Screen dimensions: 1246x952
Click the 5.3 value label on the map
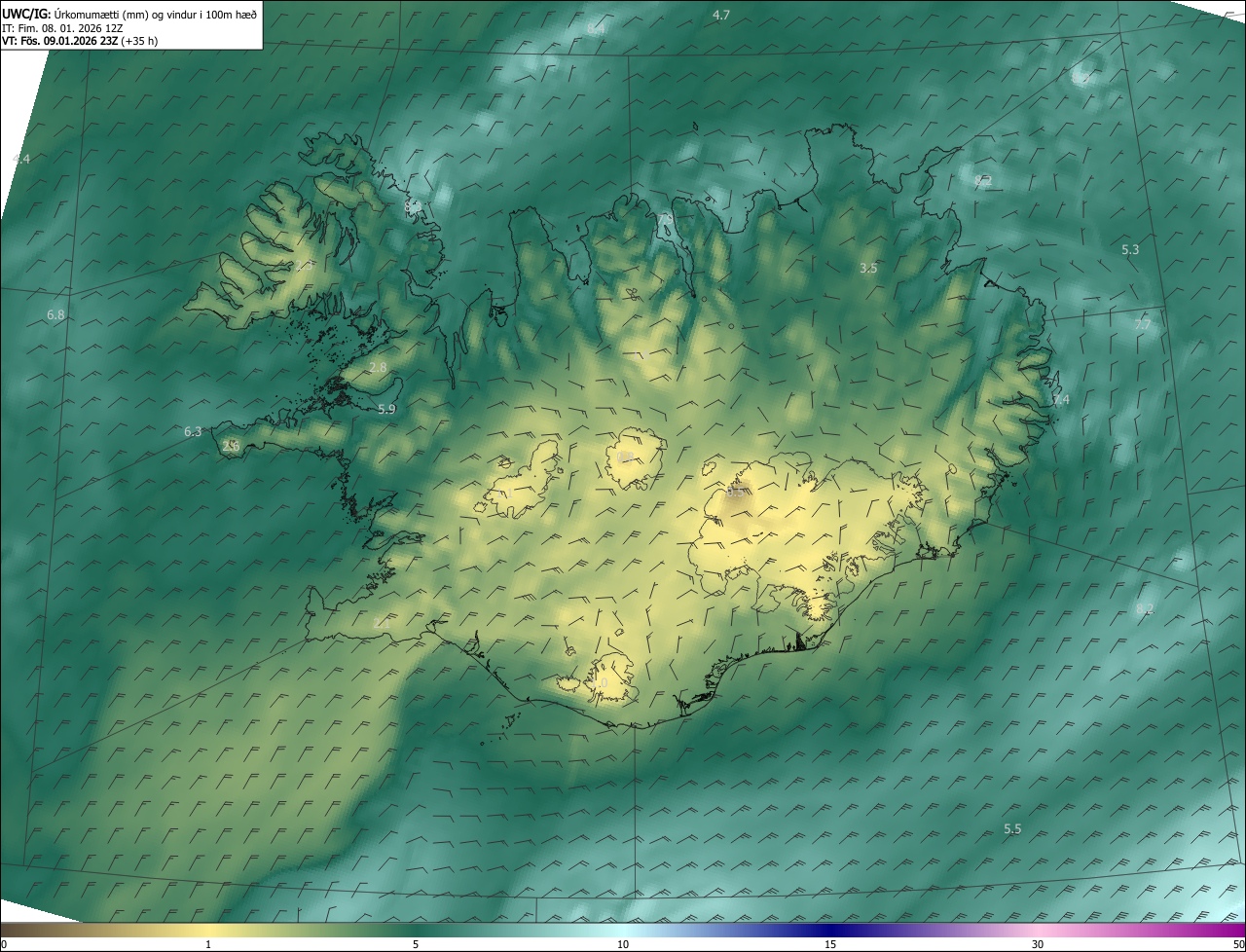(x=1129, y=250)
